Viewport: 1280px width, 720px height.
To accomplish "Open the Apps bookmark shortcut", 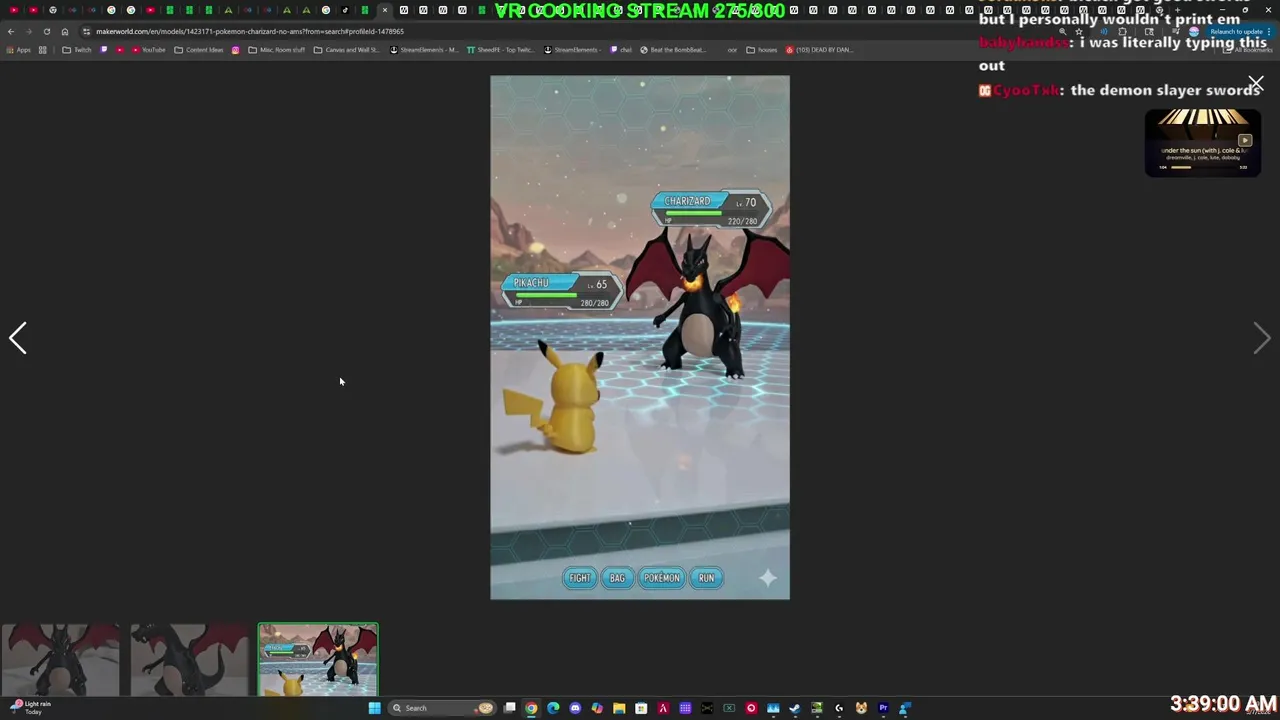I will click(x=18, y=49).
